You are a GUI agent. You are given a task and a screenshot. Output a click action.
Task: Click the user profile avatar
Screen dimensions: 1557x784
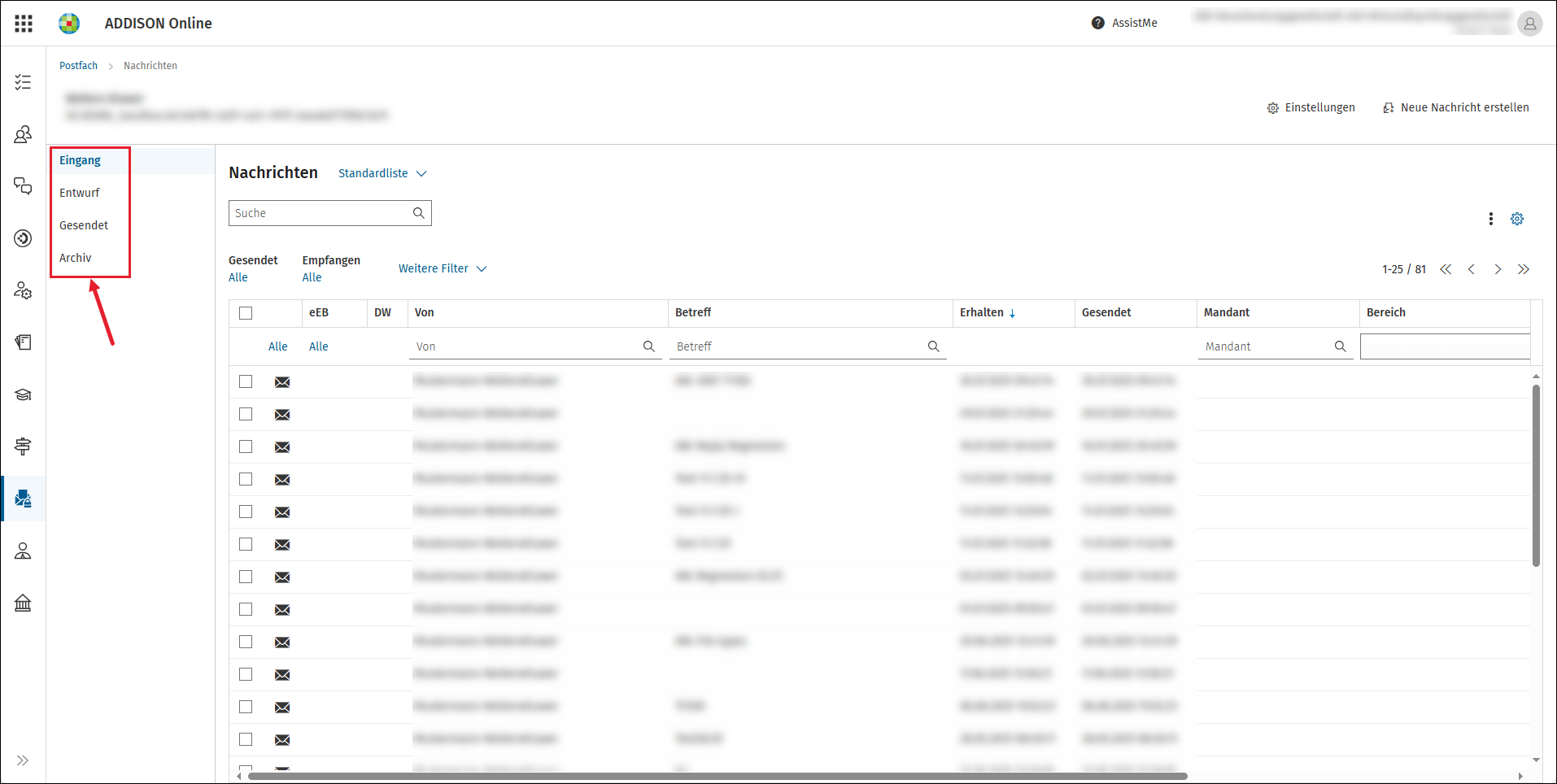(1530, 24)
